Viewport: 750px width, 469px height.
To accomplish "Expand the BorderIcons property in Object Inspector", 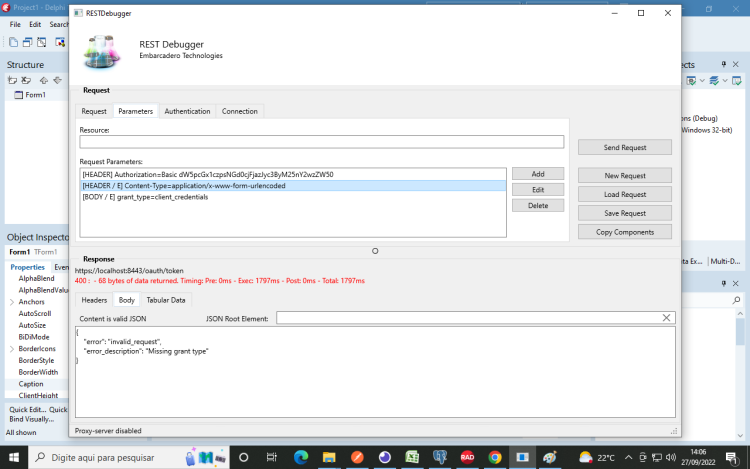I will [x=12, y=349].
